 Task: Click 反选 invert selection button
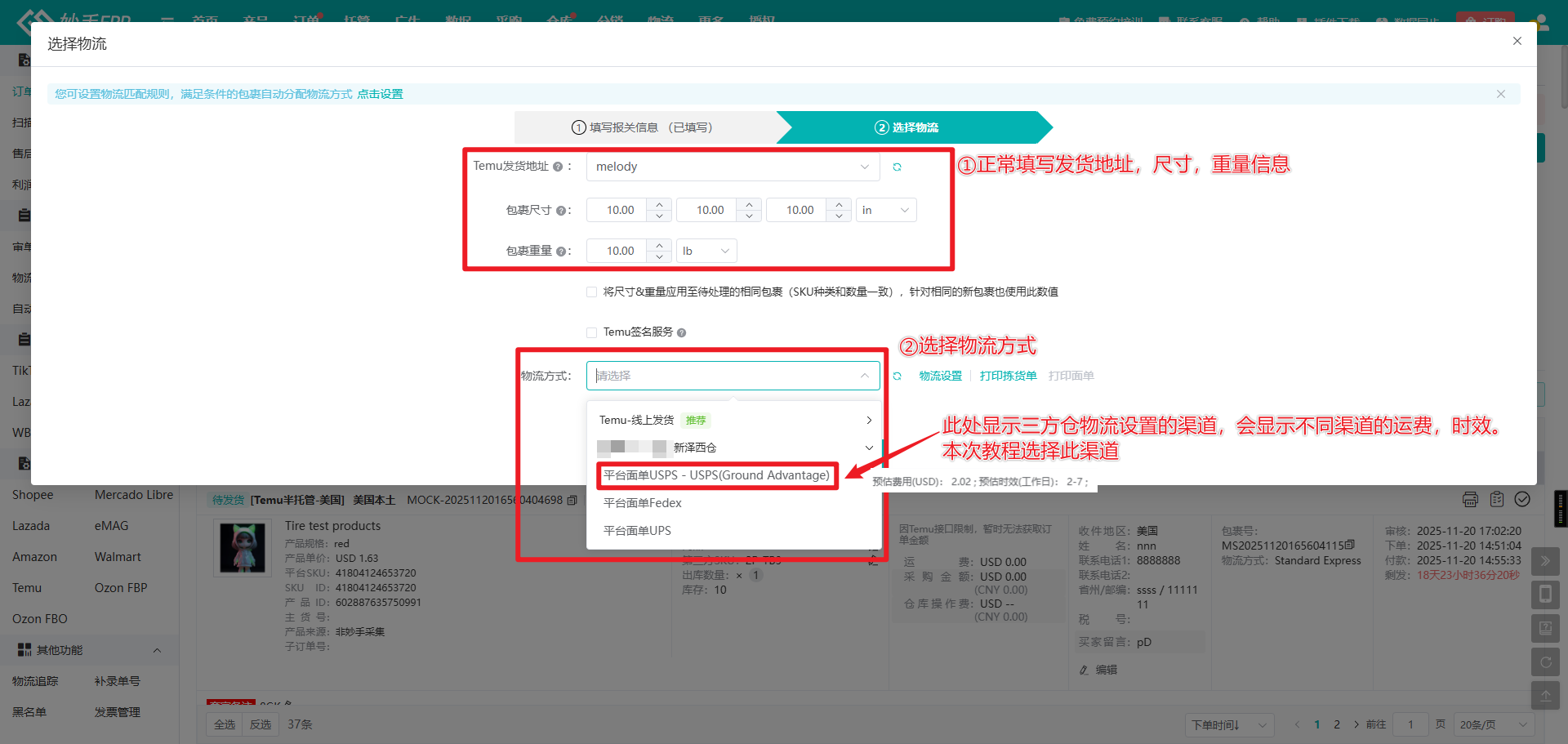(x=261, y=724)
